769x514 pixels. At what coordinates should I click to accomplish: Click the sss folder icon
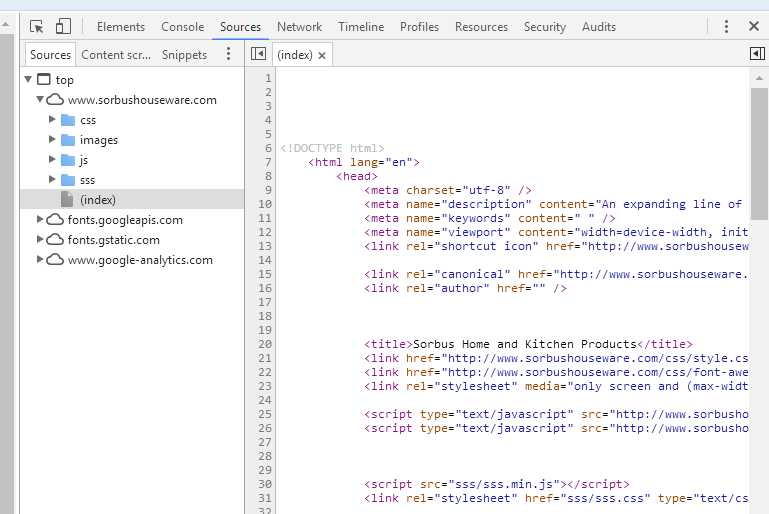point(68,180)
